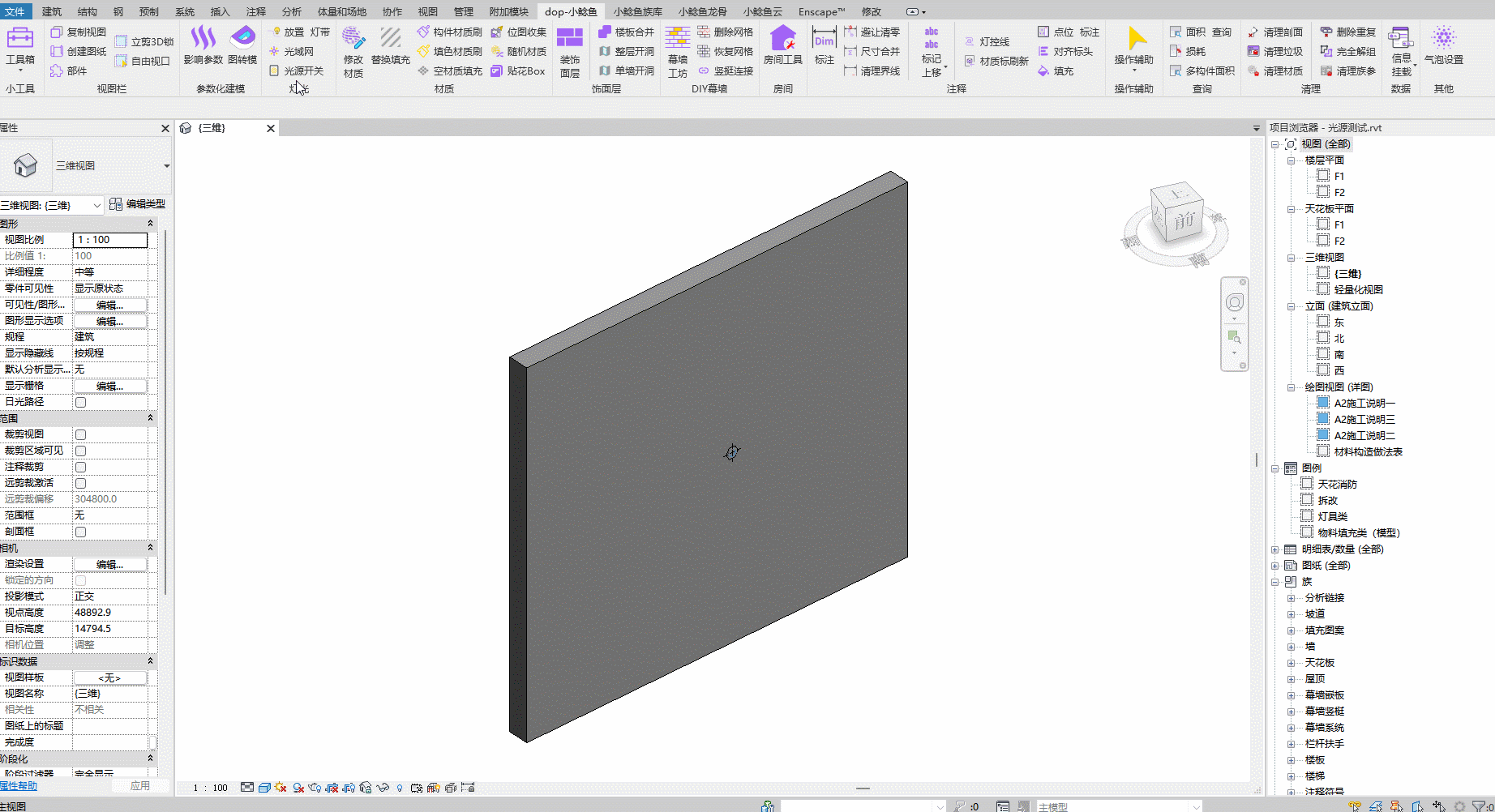Click the 立剪3D锁 tool

tap(144, 41)
